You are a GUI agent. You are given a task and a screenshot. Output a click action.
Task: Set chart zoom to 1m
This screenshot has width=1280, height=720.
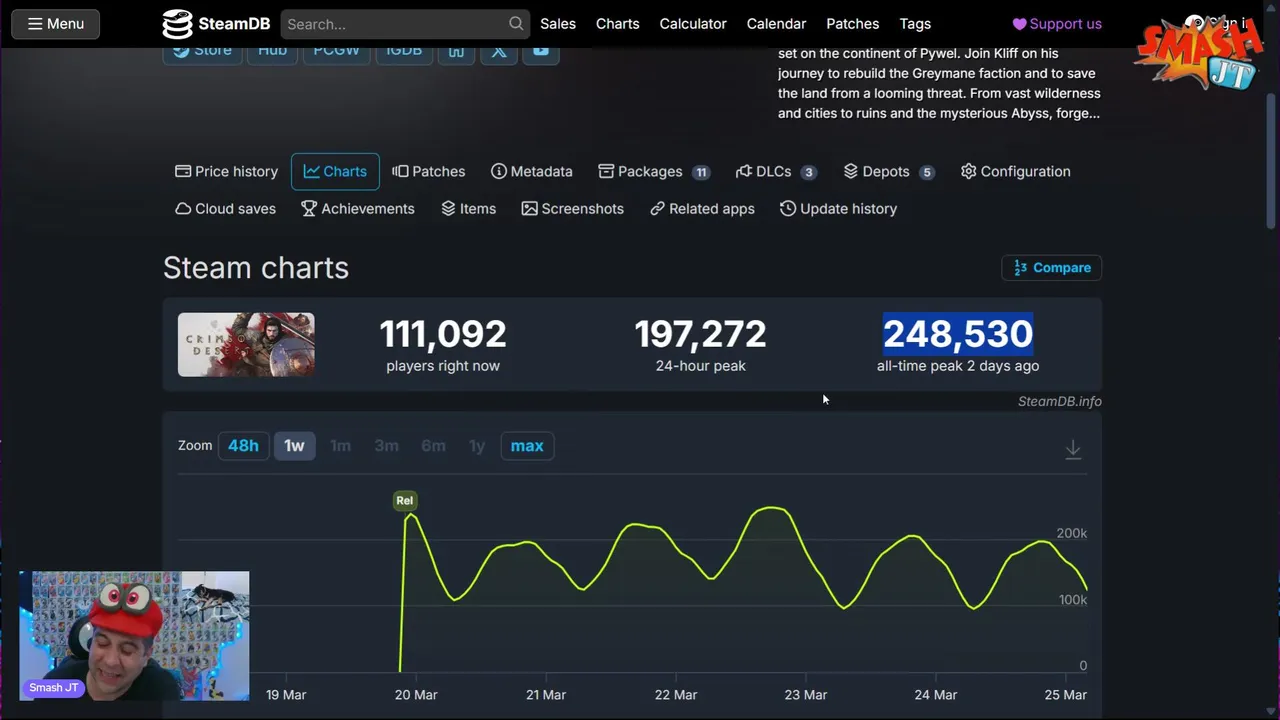click(x=340, y=445)
